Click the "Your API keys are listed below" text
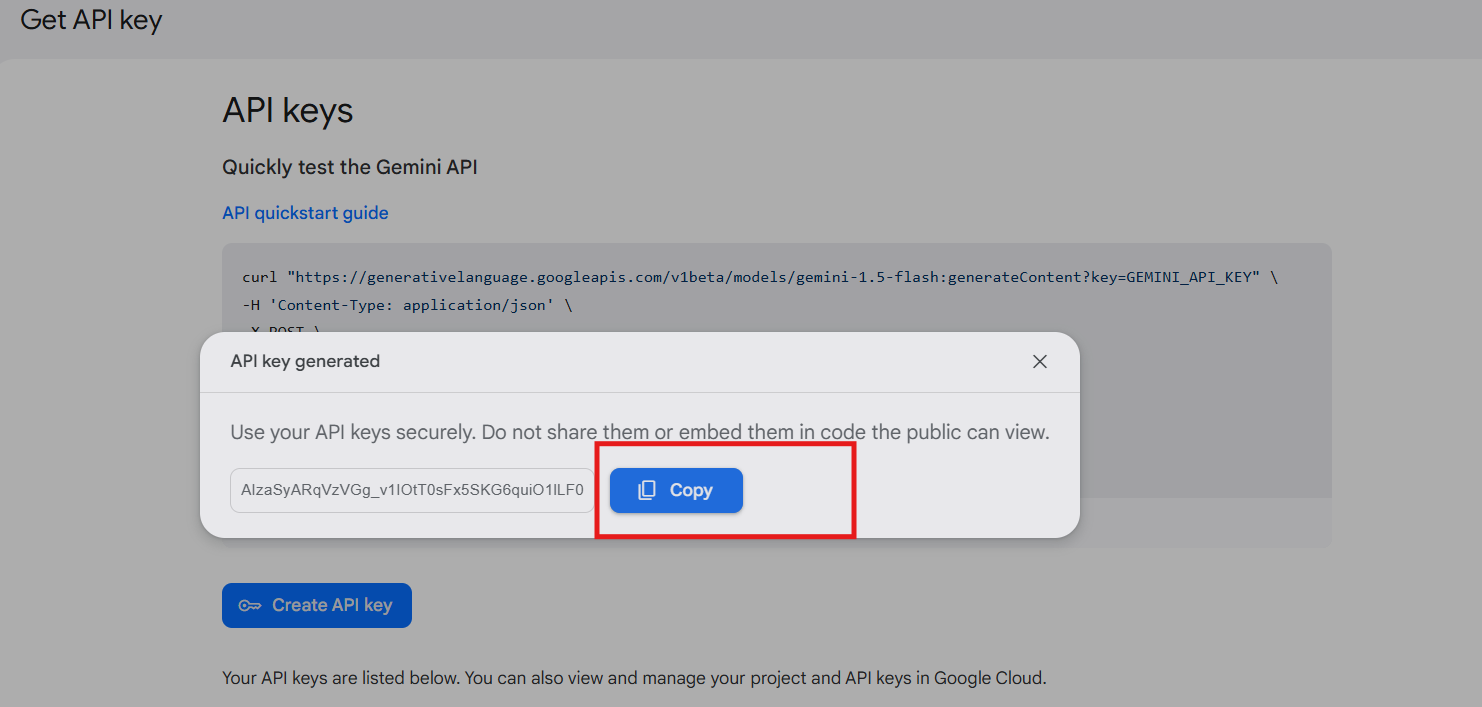The height and width of the screenshot is (707, 1482). point(634,677)
